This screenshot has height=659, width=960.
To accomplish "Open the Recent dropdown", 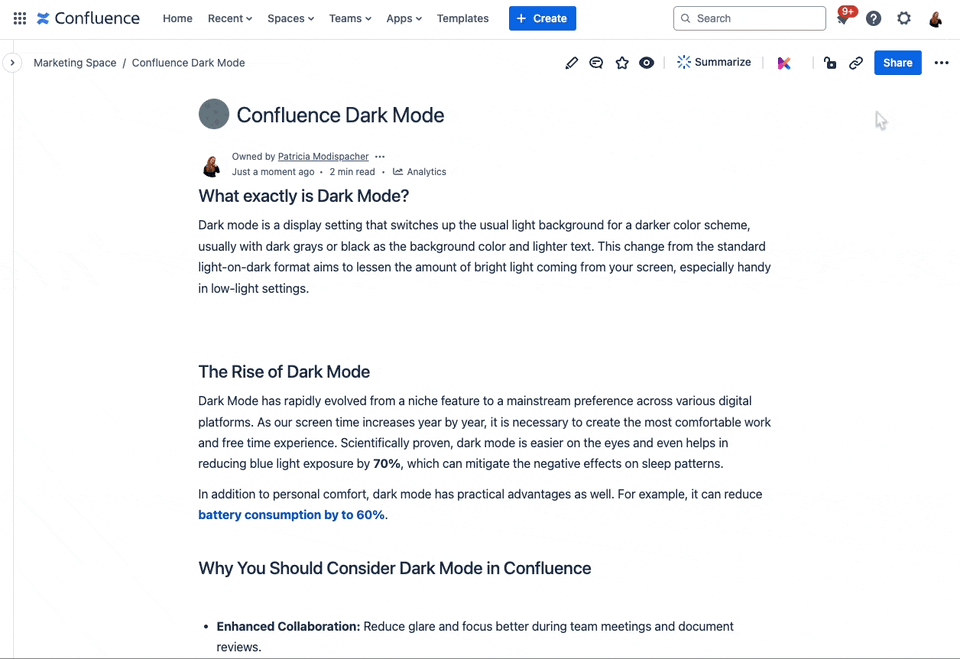I will [x=229, y=18].
